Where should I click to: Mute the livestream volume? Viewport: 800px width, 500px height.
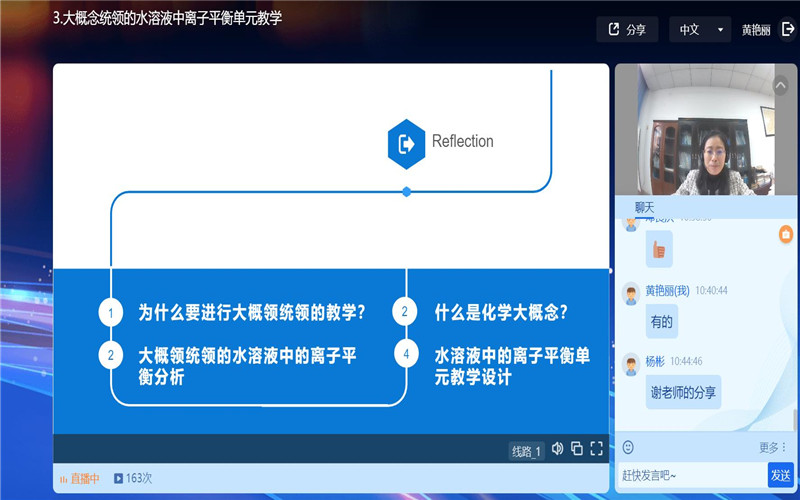point(557,449)
